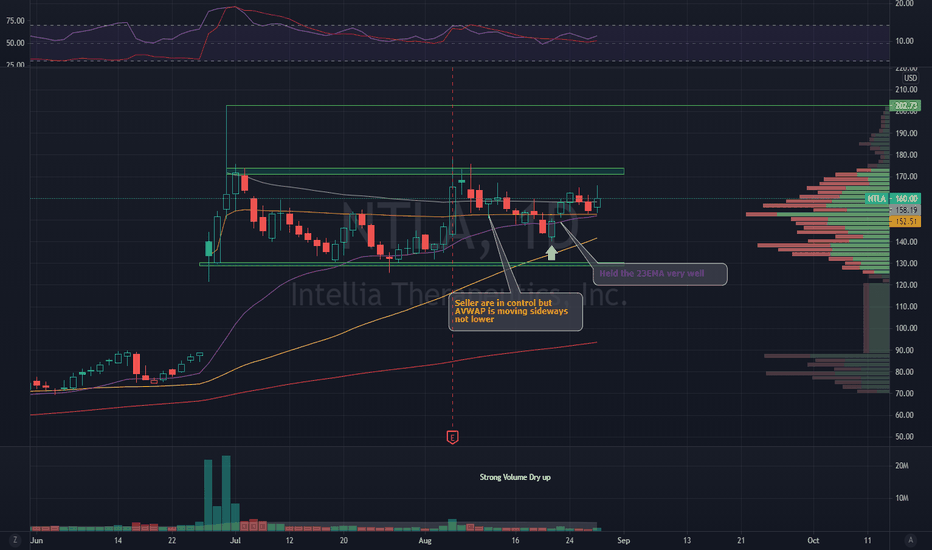Click the 210.00 price scale label

tap(906, 90)
